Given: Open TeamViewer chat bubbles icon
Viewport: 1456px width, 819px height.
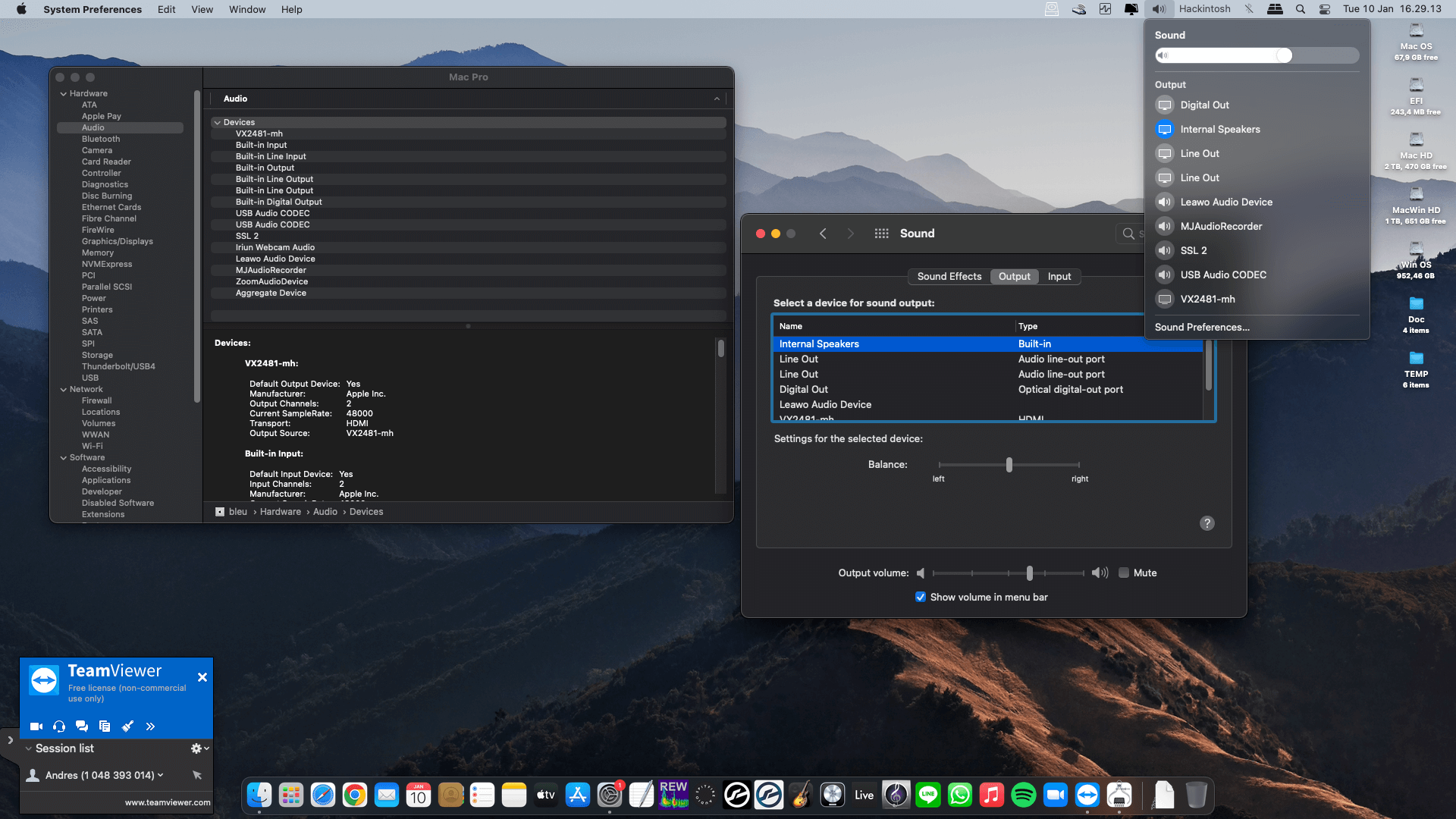Looking at the screenshot, I should [x=82, y=726].
